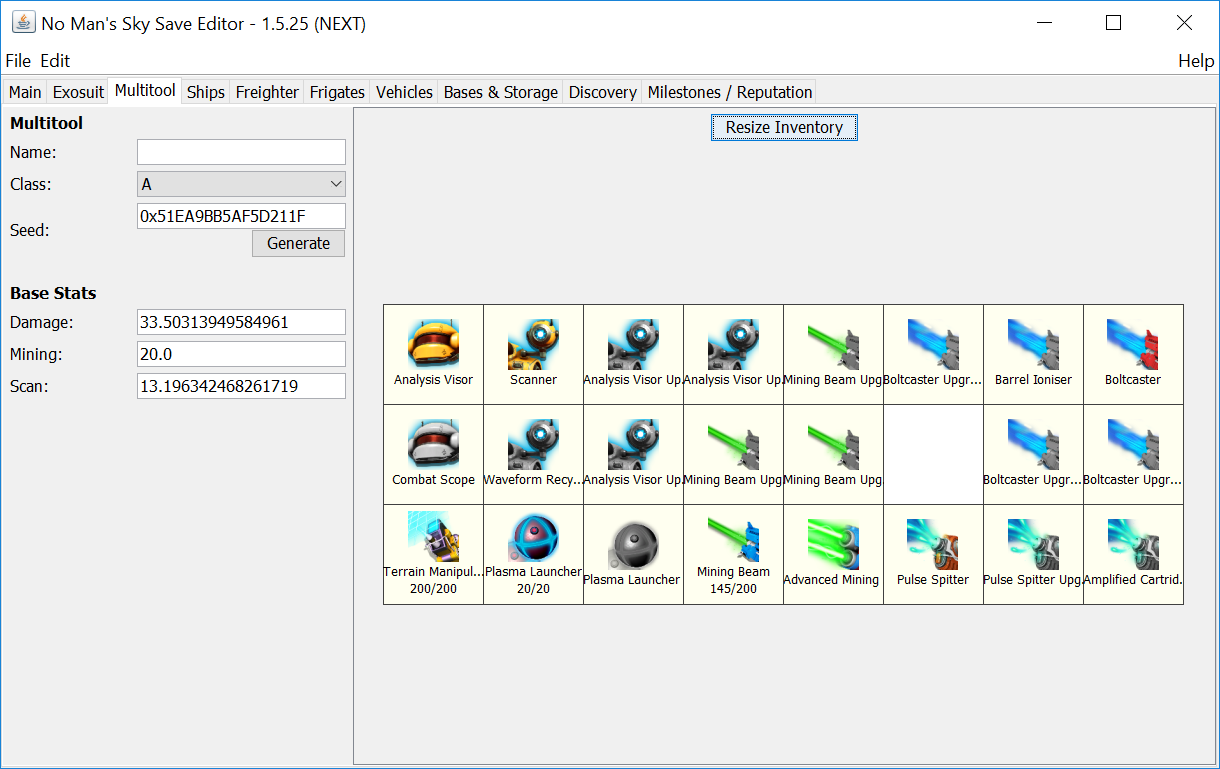Image resolution: width=1220 pixels, height=769 pixels.
Task: Open the Freighter tab
Action: (267, 92)
